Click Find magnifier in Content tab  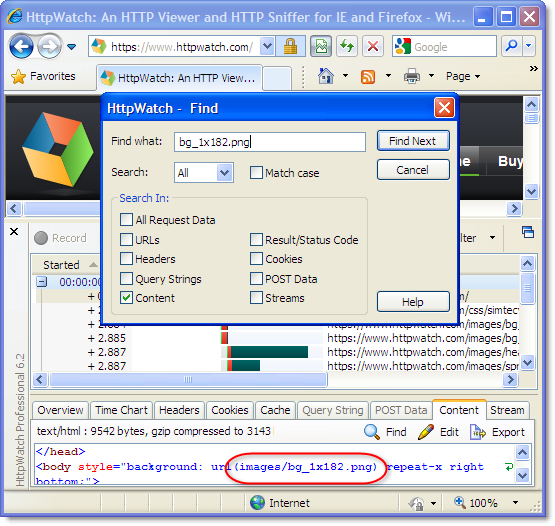(372, 431)
